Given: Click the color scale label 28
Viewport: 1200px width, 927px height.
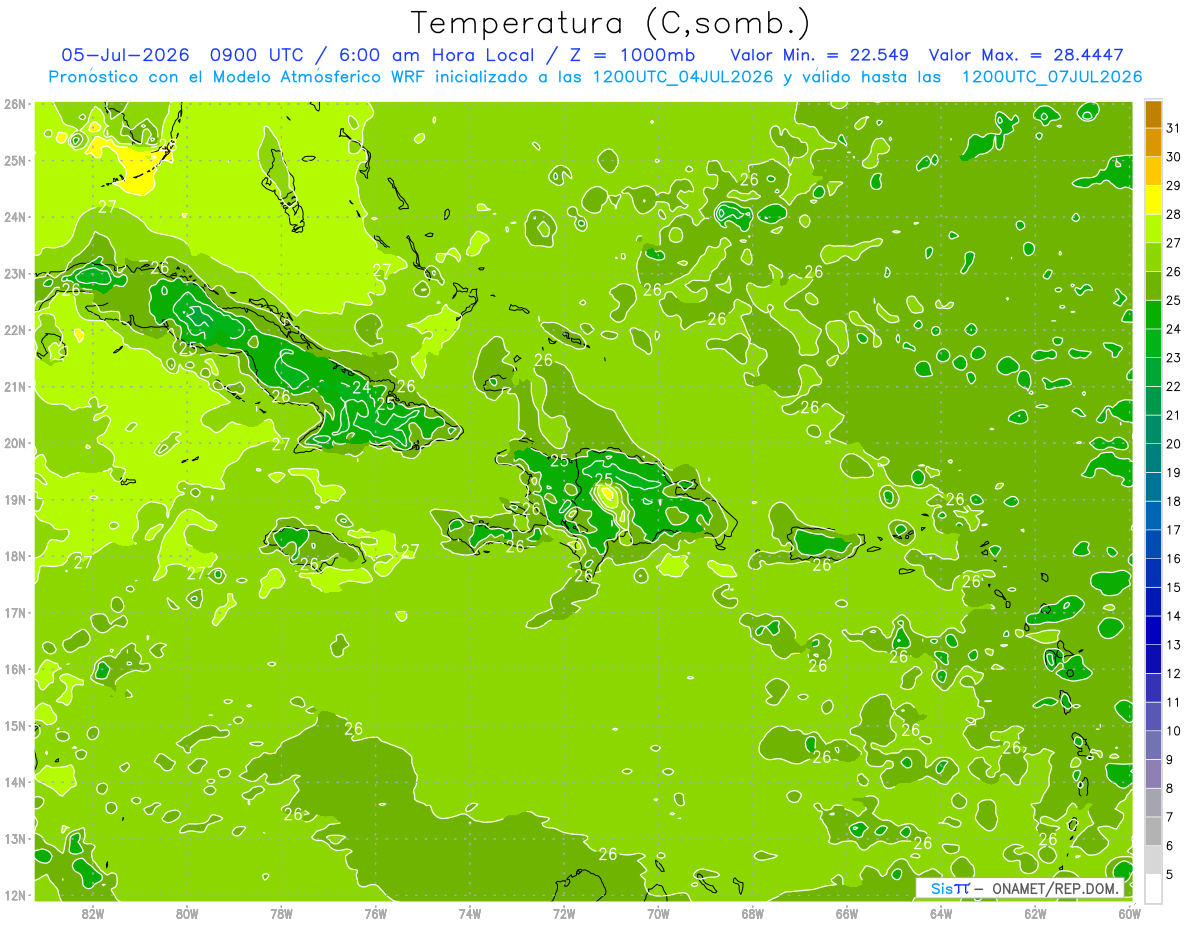Looking at the screenshot, I should (1174, 214).
